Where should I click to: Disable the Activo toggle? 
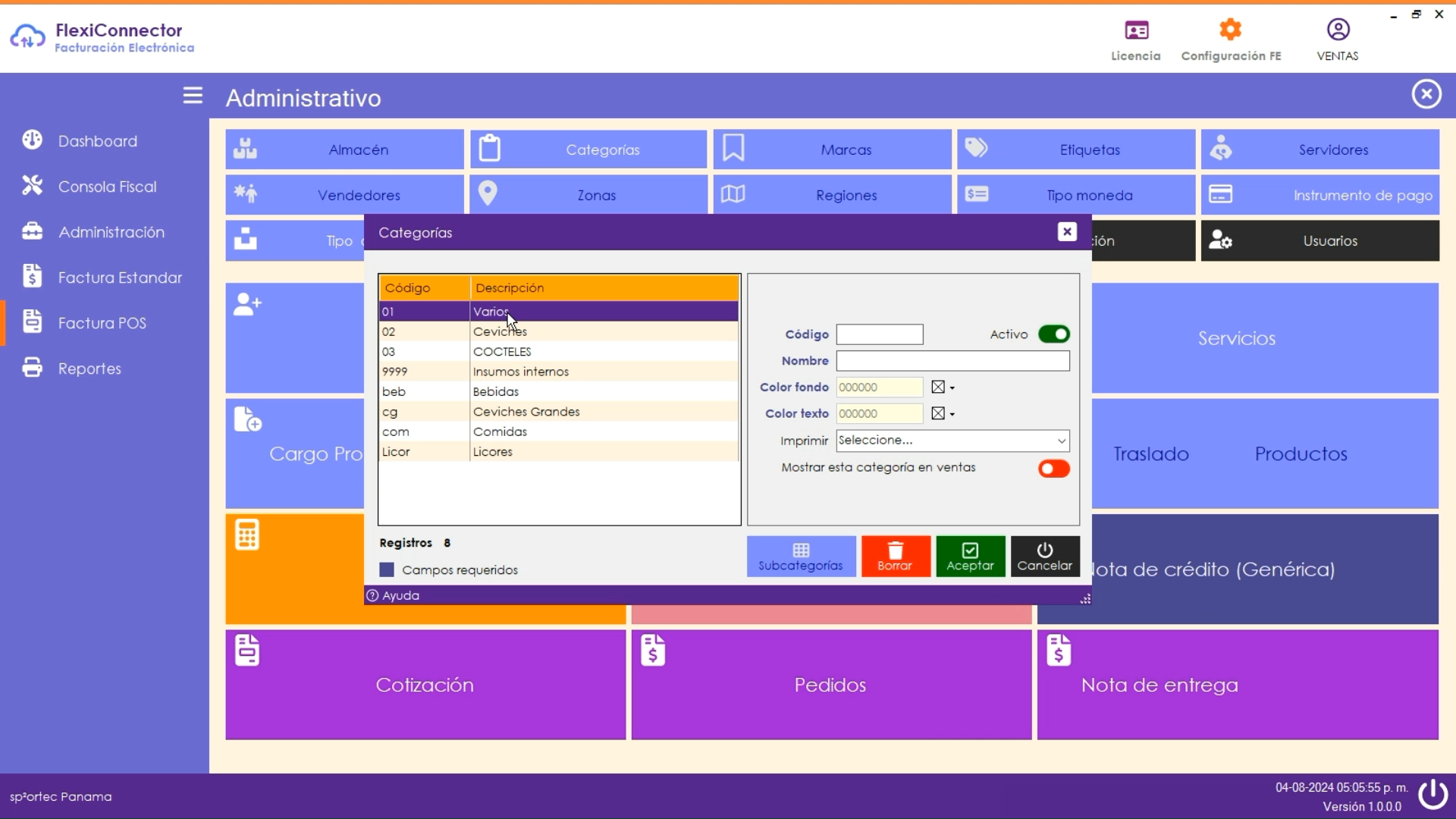coord(1053,334)
